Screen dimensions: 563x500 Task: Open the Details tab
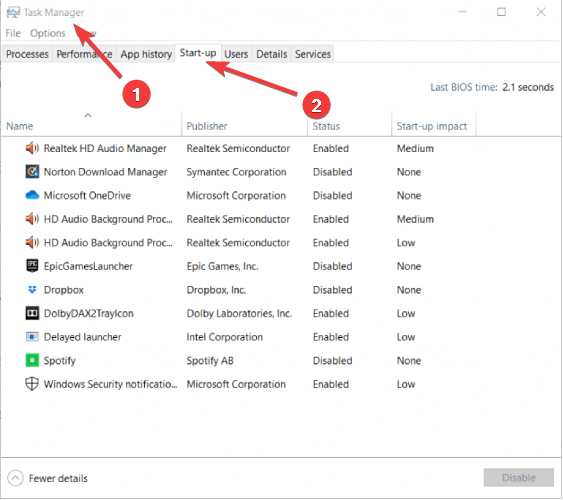[x=271, y=54]
